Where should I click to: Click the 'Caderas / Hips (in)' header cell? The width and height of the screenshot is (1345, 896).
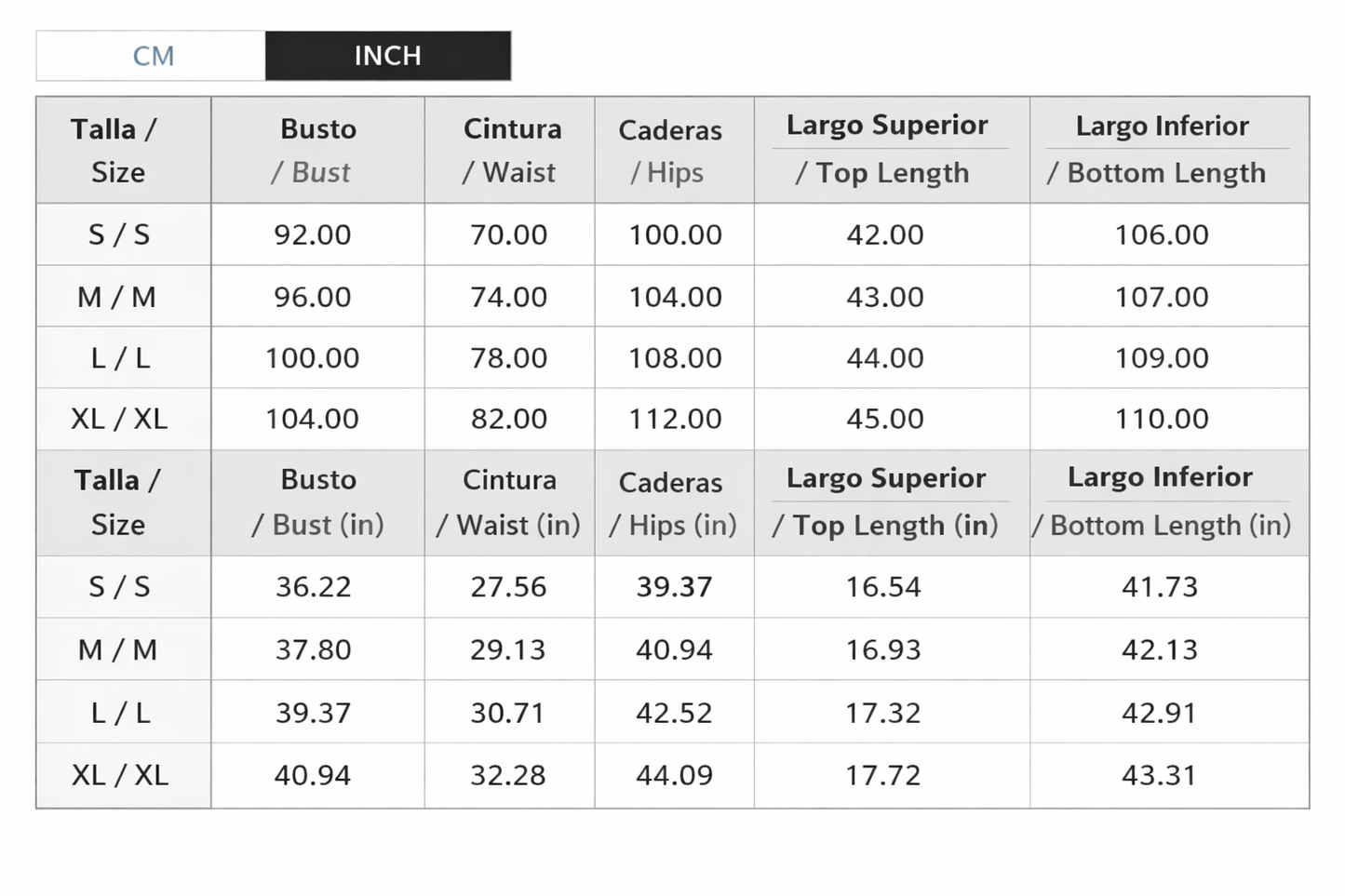673,503
